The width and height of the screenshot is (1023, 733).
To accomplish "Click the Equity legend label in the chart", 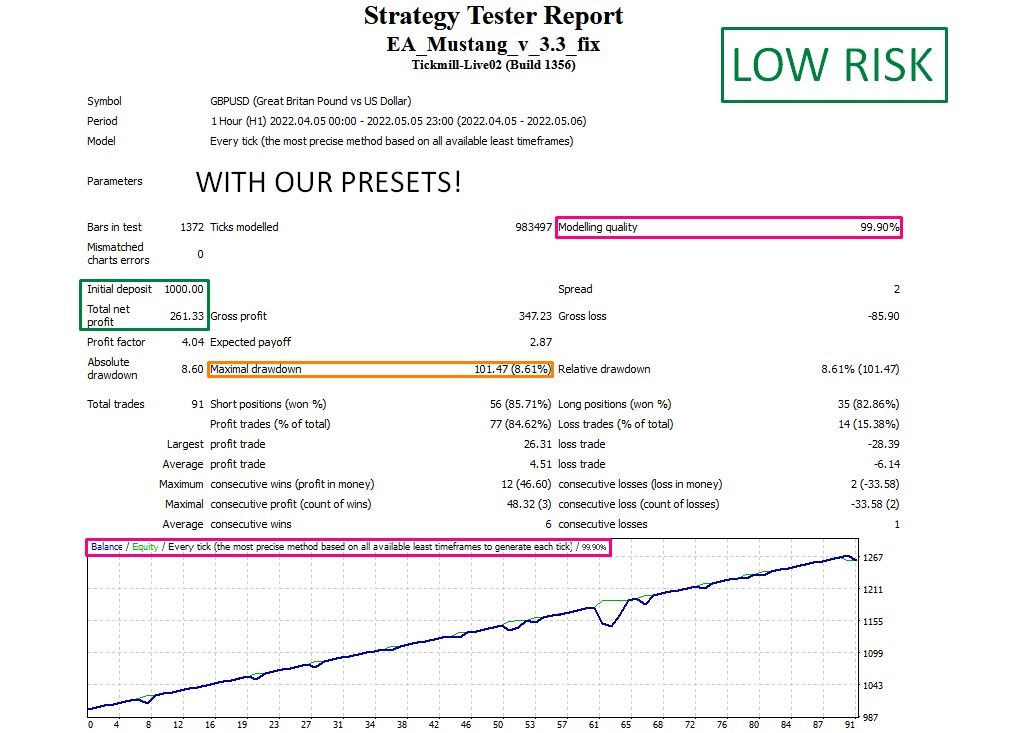I will coord(145,546).
